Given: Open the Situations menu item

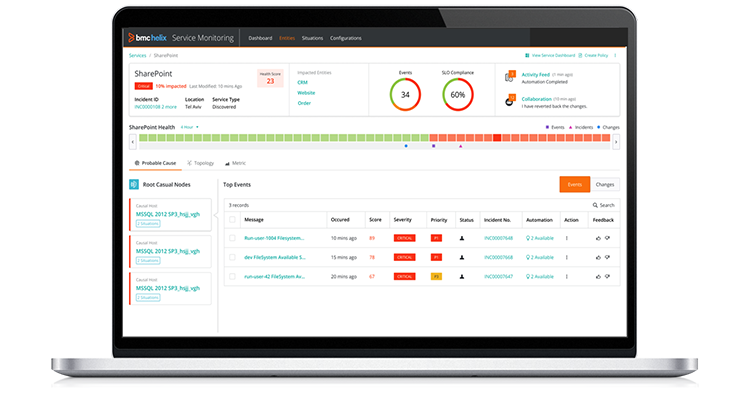Looking at the screenshot, I should point(313,38).
